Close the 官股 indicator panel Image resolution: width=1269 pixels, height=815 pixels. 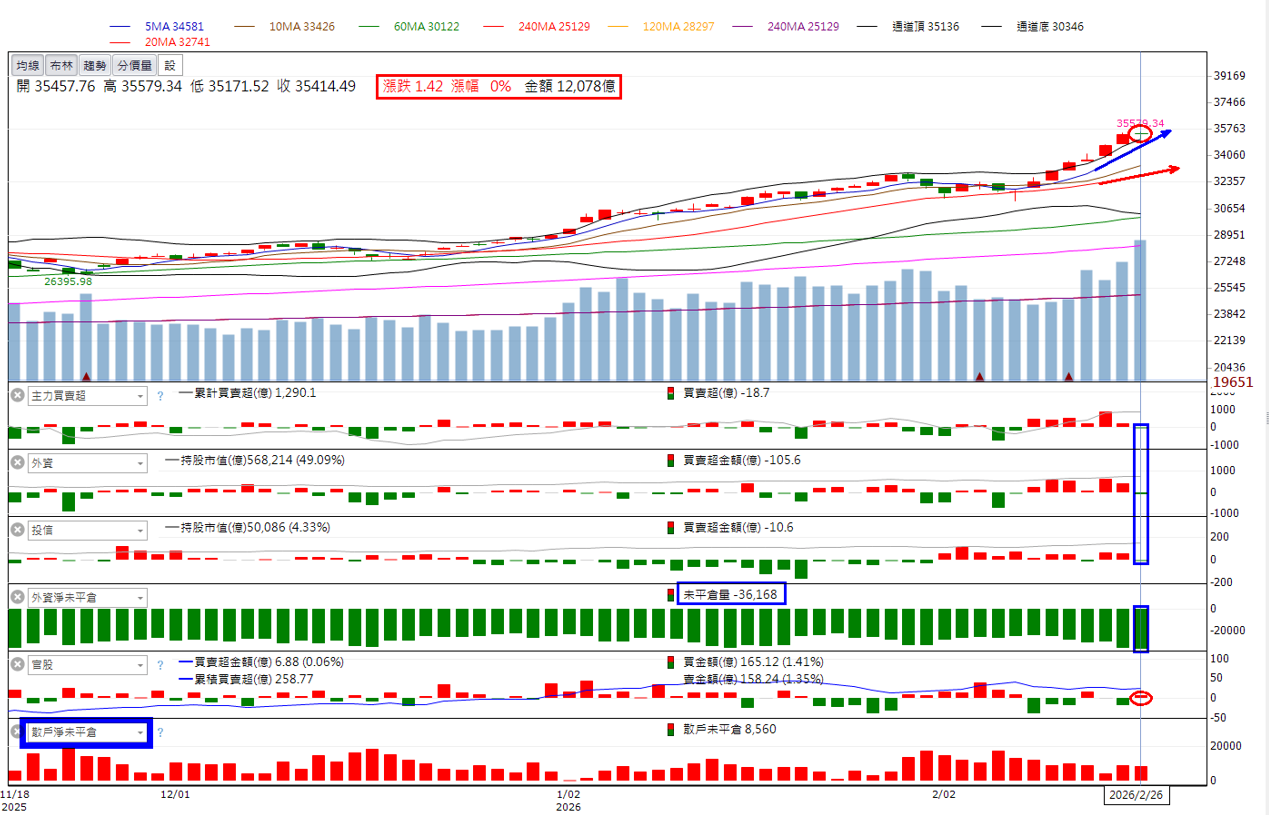point(17,664)
